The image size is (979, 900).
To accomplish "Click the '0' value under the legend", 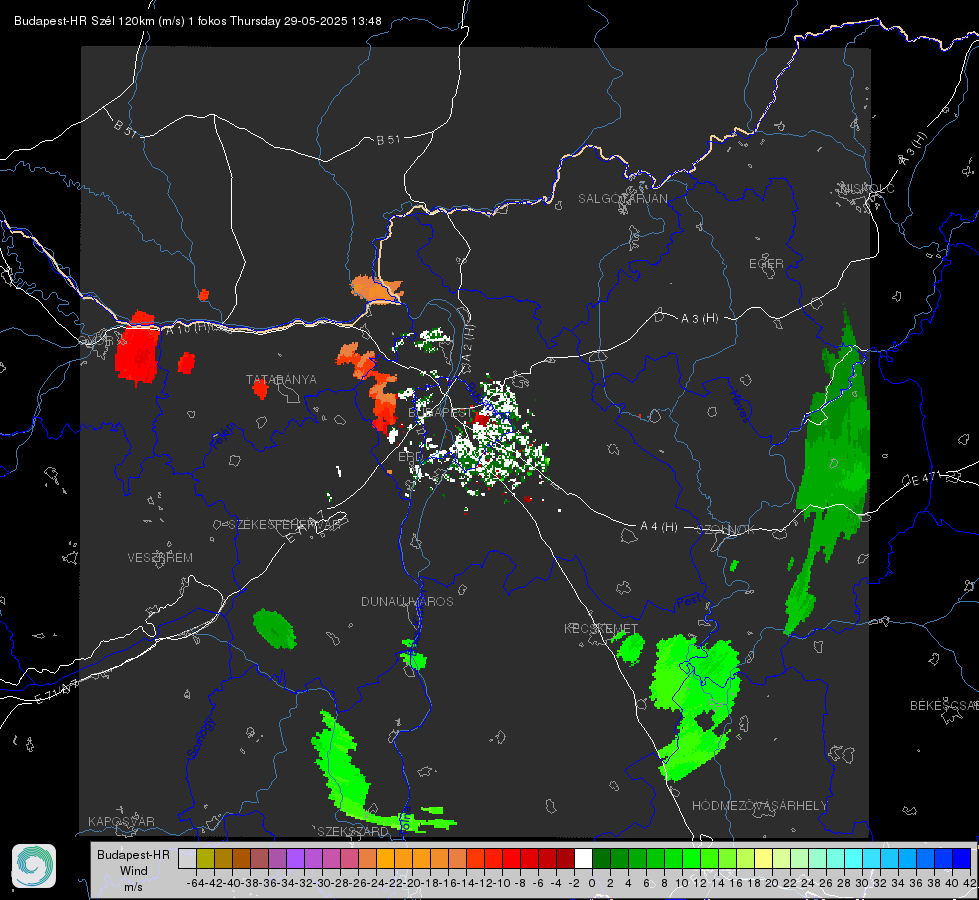I will (x=592, y=883).
